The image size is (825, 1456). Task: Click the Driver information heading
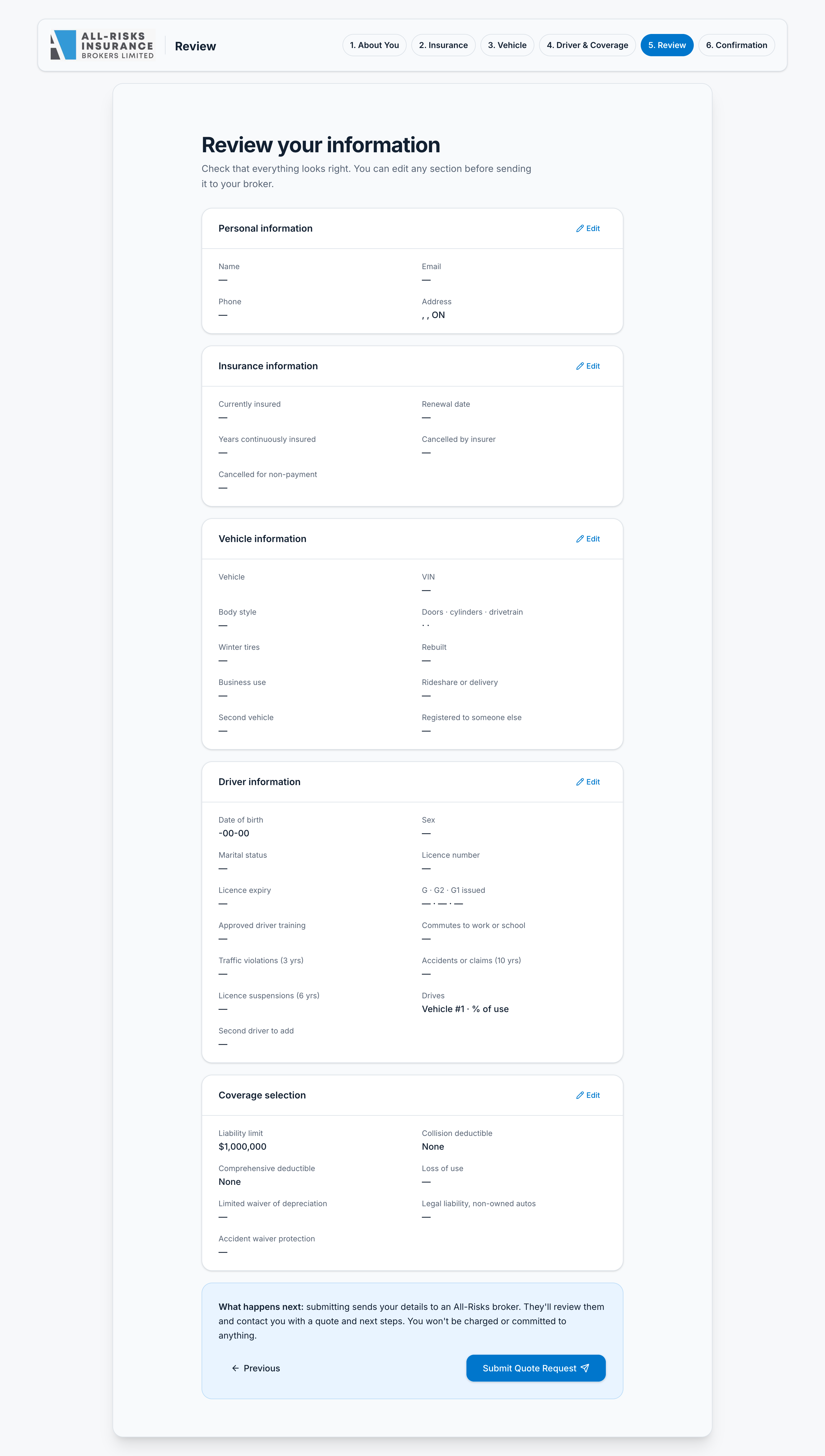click(x=260, y=782)
